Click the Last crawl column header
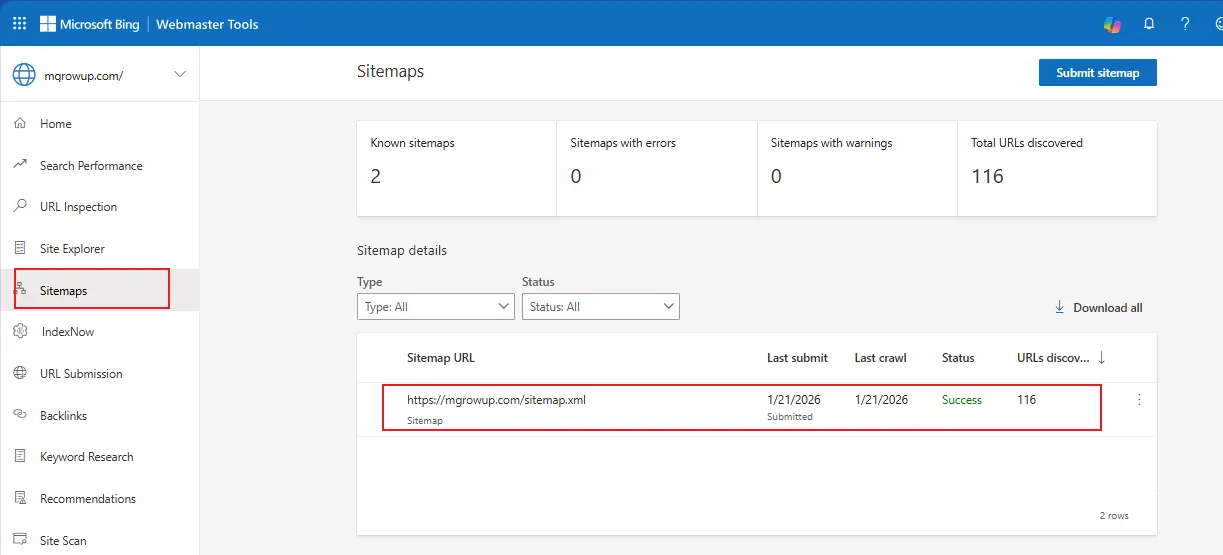Screen dimensions: 1223x555 [x=879, y=358]
